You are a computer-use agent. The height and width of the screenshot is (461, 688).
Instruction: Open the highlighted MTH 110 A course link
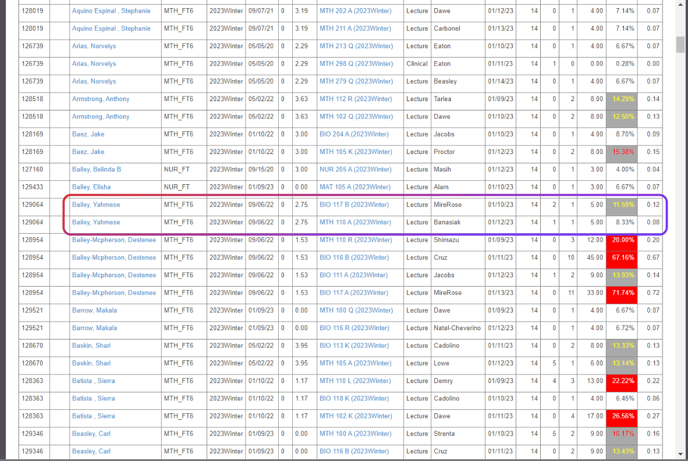tap(355, 222)
